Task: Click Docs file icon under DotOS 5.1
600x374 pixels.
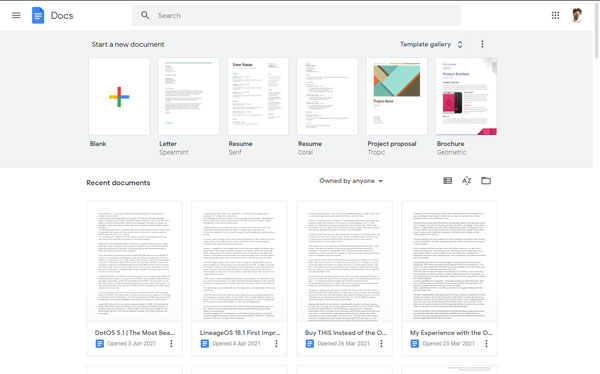Action: [99, 343]
